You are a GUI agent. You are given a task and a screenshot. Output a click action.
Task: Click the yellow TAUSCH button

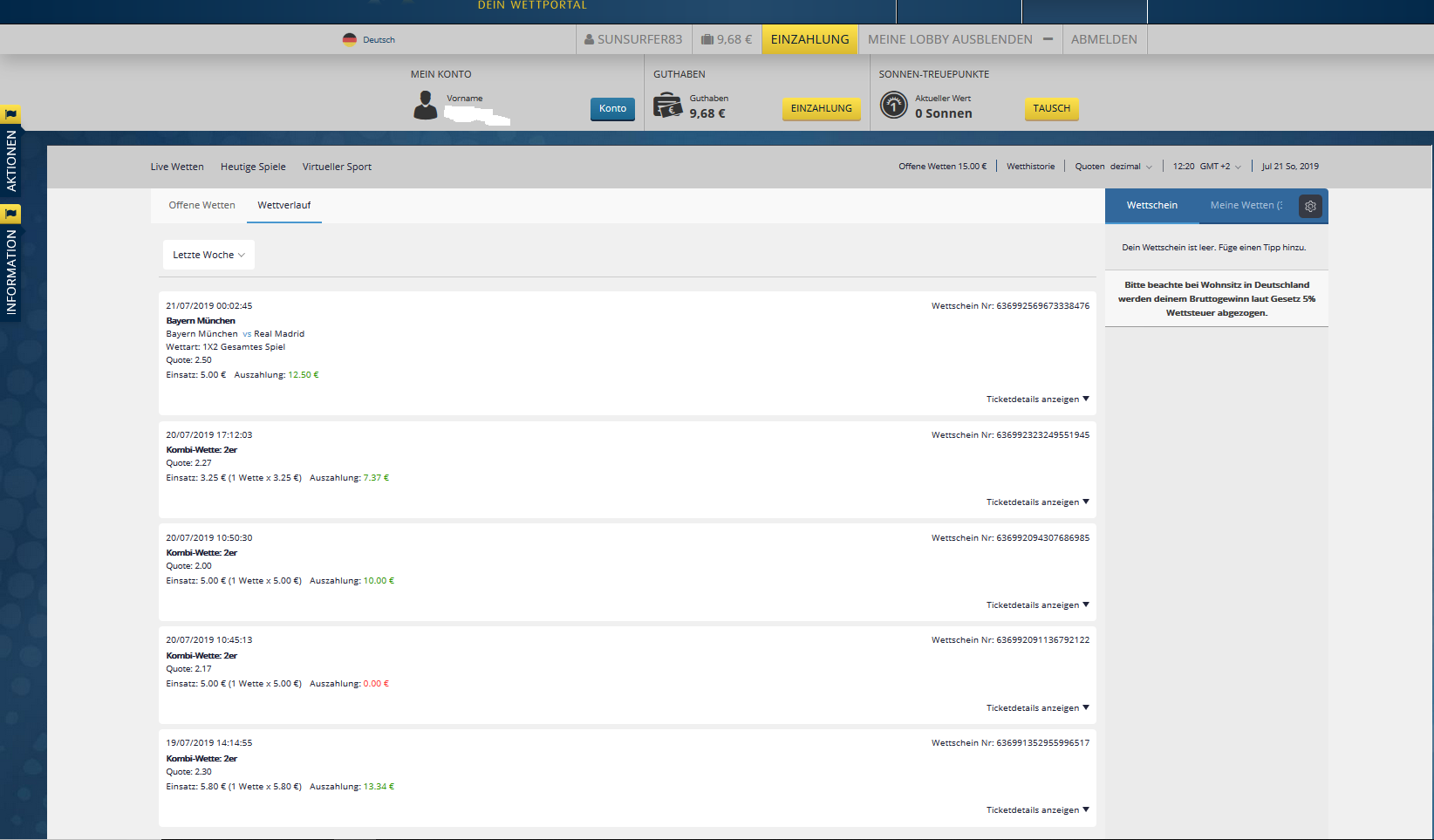(1051, 108)
